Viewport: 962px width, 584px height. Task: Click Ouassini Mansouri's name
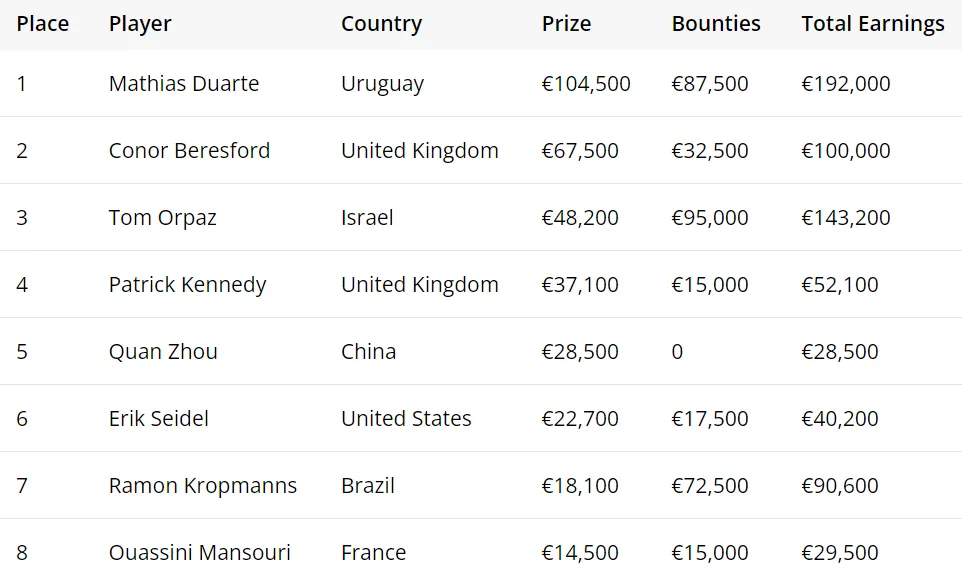pos(200,553)
